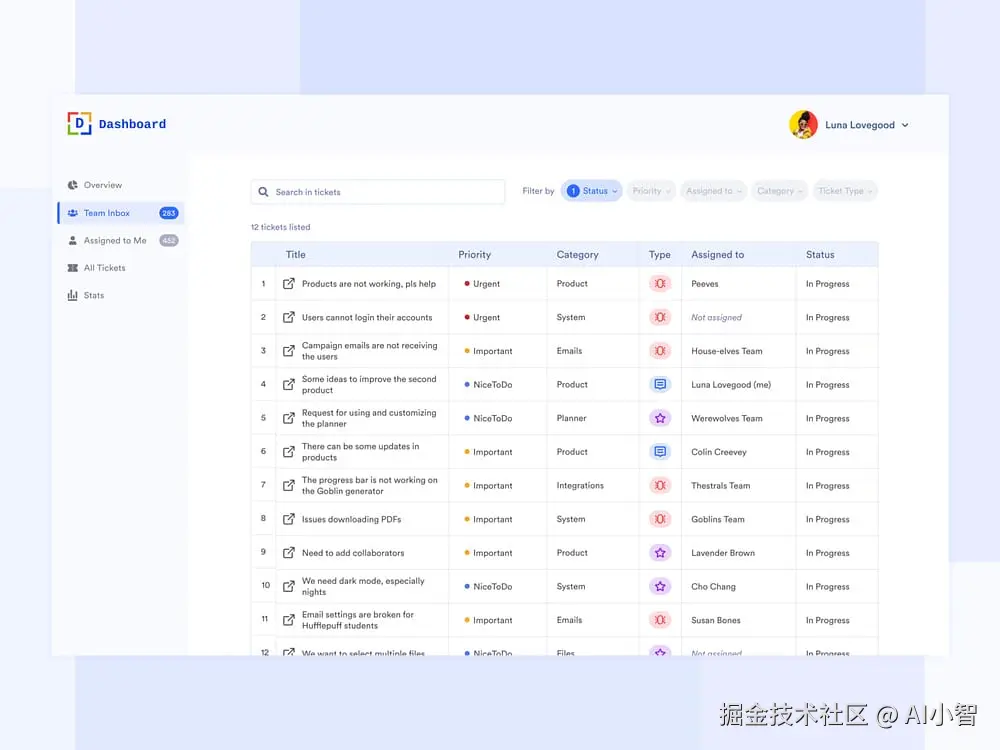Open the ticket about campaign emails not receiving

(289, 351)
